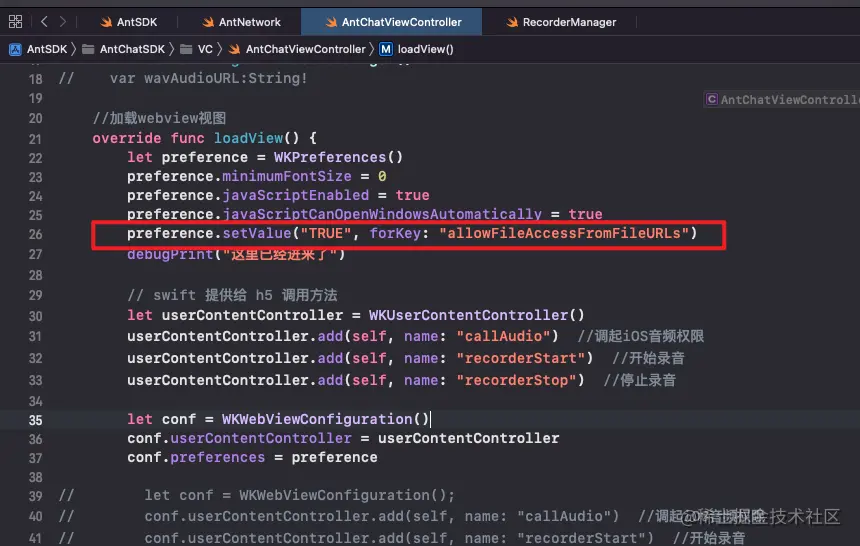
Task: Click WKWebViewConfiguration() on line 35
Action: (x=326, y=419)
